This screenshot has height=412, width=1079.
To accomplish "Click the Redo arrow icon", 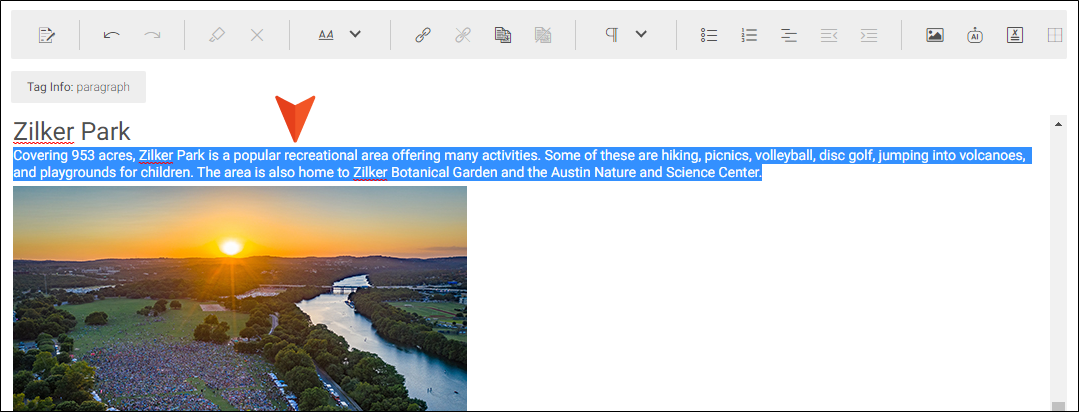I will pyautogui.click(x=152, y=35).
